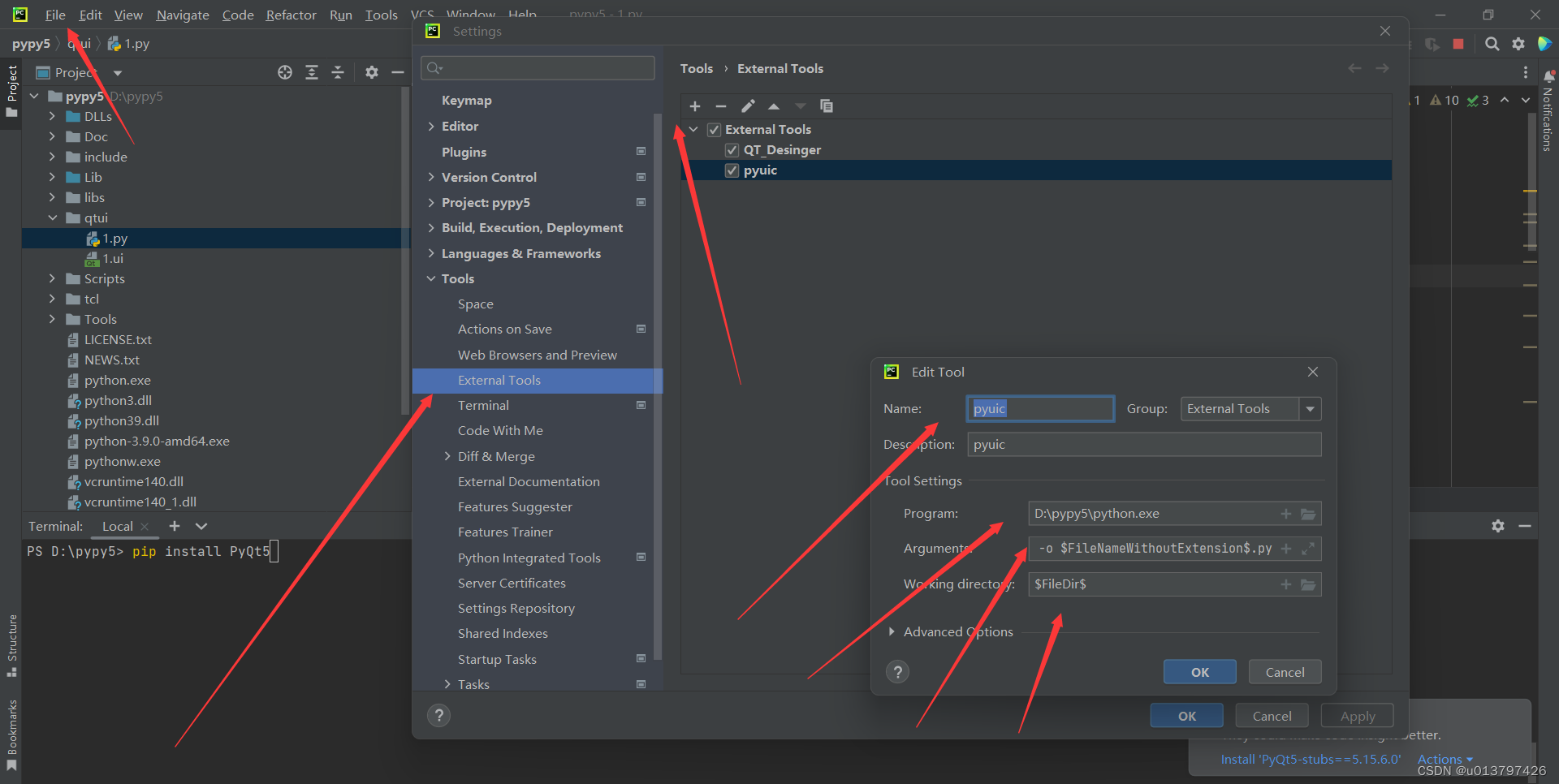Image resolution: width=1559 pixels, height=784 pixels.
Task: Remove selected external tool with minus icon
Action: 721,106
